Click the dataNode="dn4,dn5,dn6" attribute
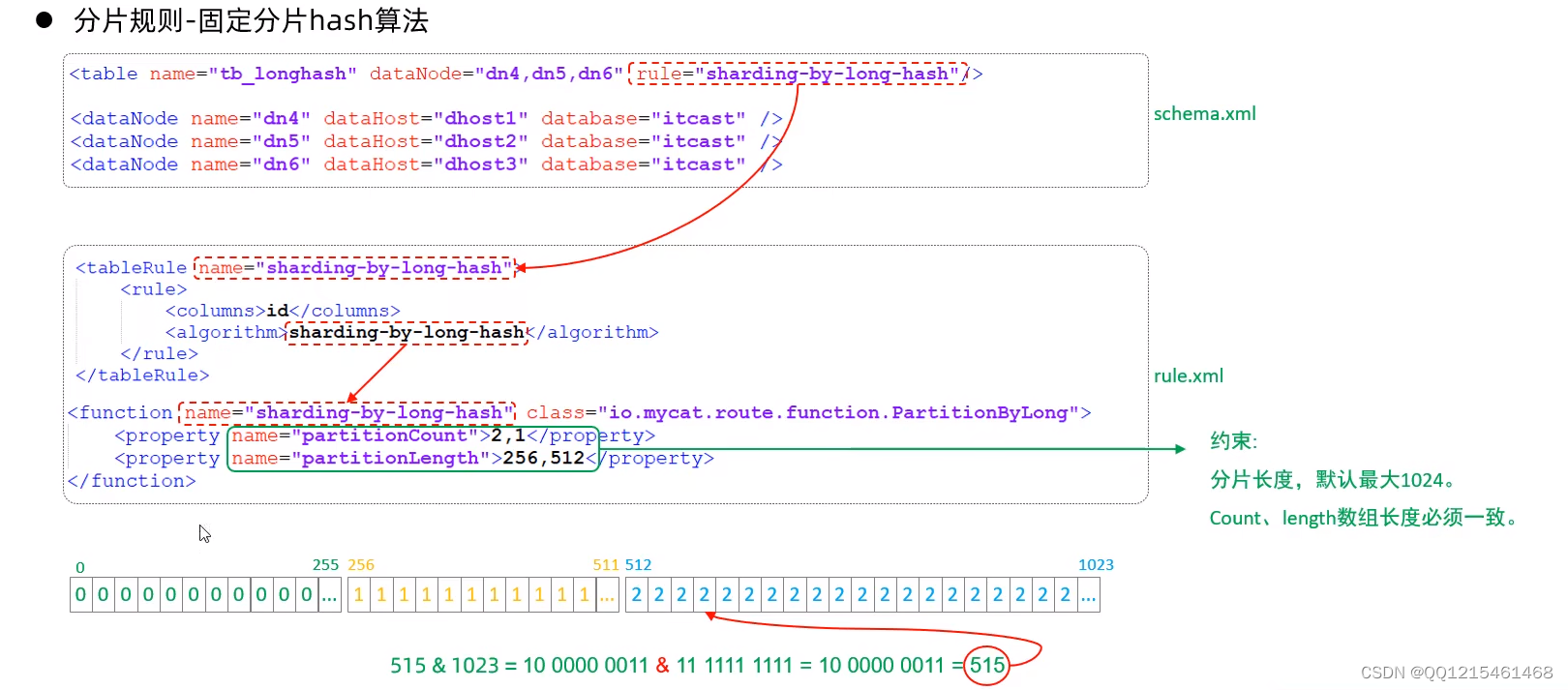The height and width of the screenshot is (690, 1568). click(497, 74)
